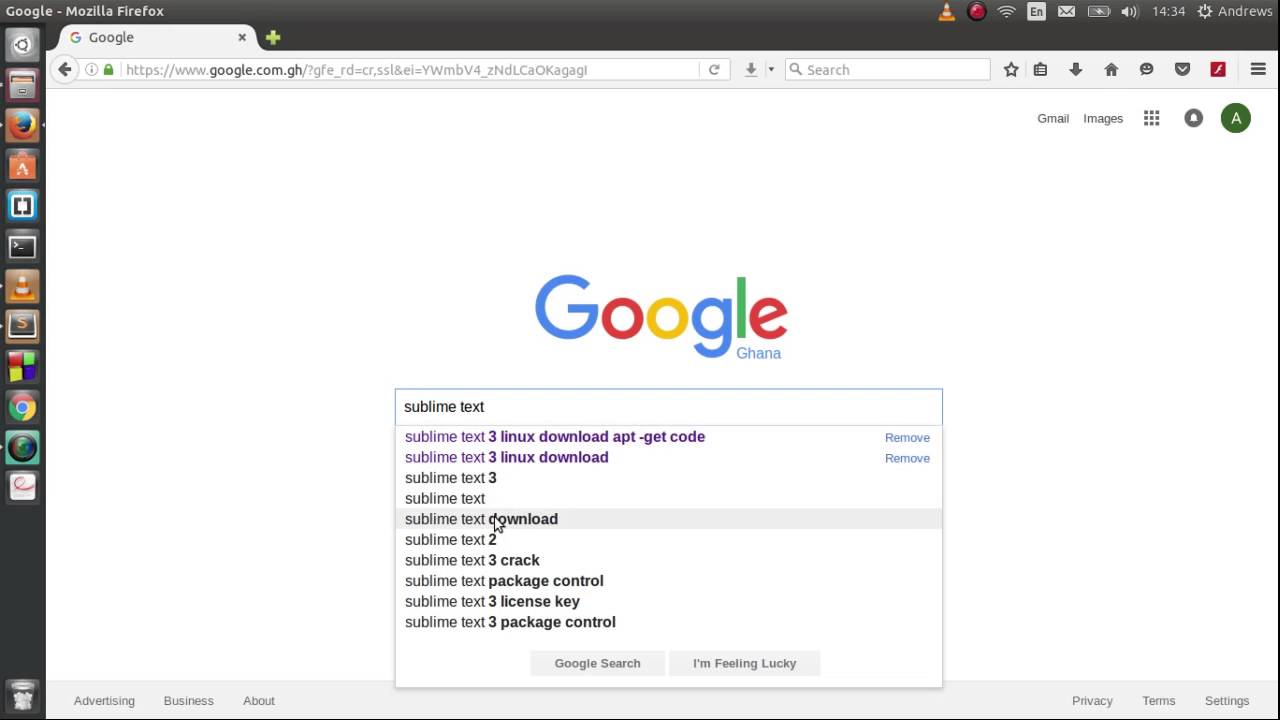Open the Business footer link

pos(189,701)
